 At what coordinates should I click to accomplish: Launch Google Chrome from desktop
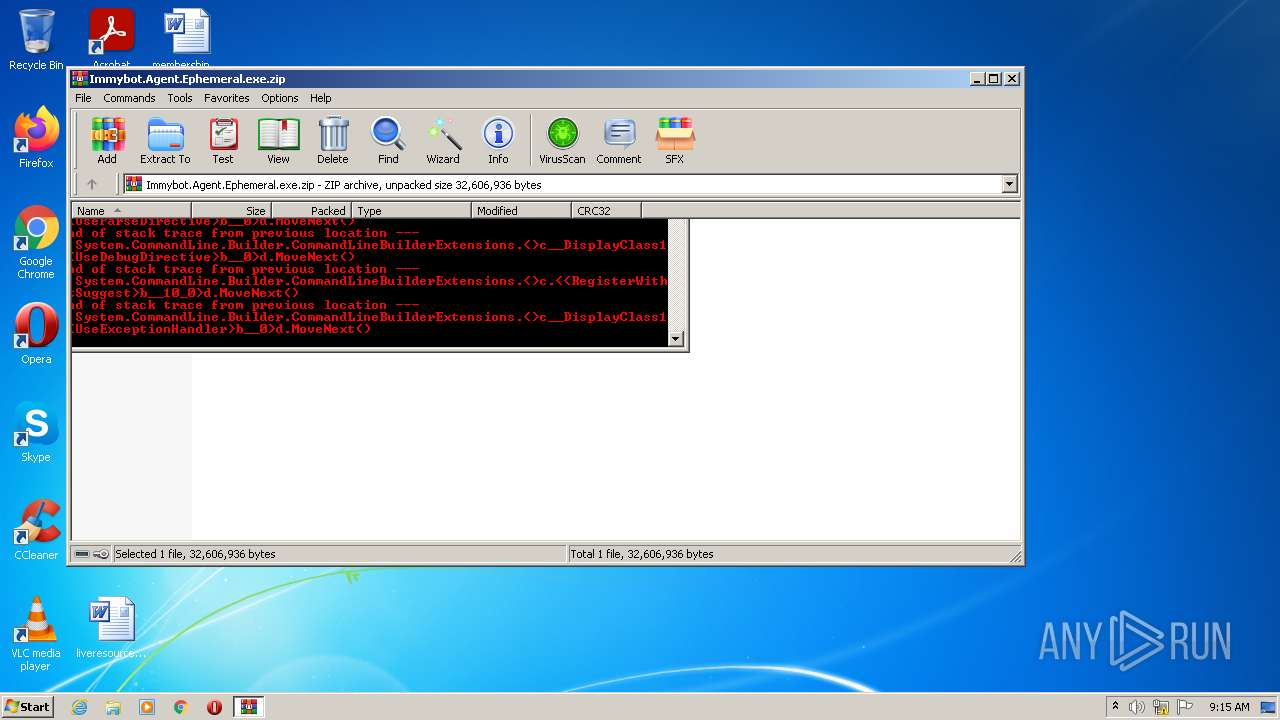point(36,243)
